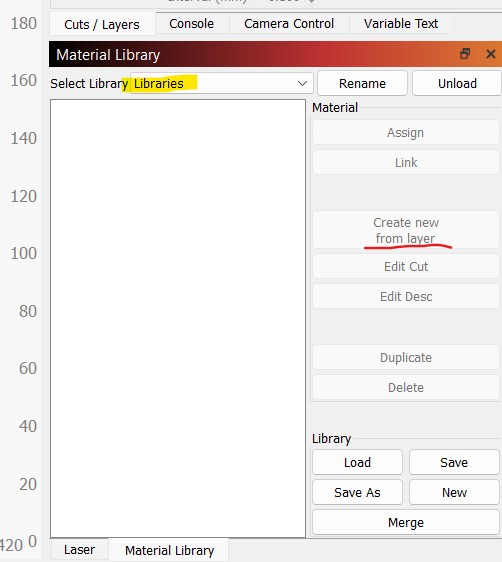502x562 pixels.
Task: Create a New library
Action: (454, 492)
